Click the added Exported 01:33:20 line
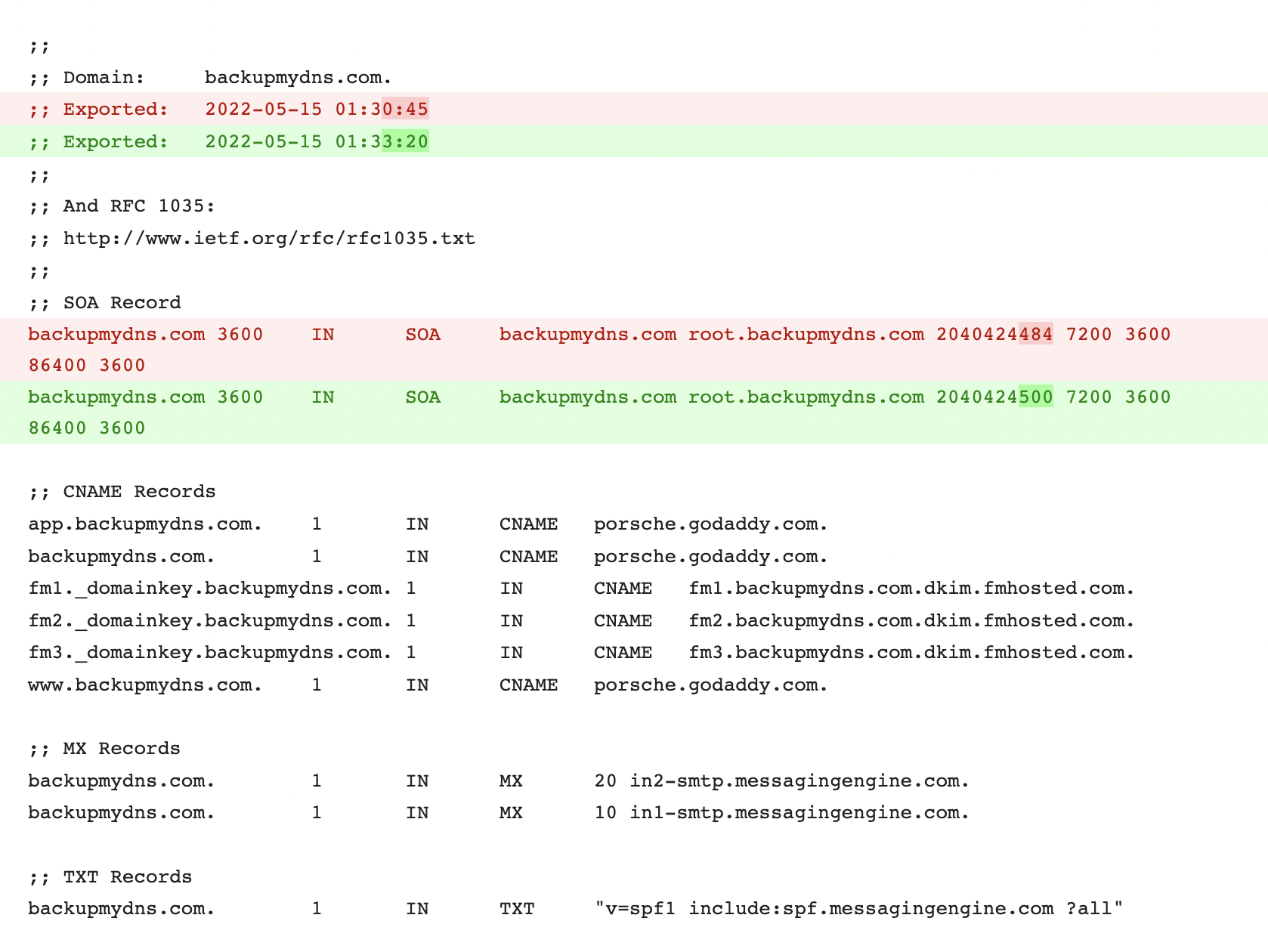1268x952 pixels. 634,141
